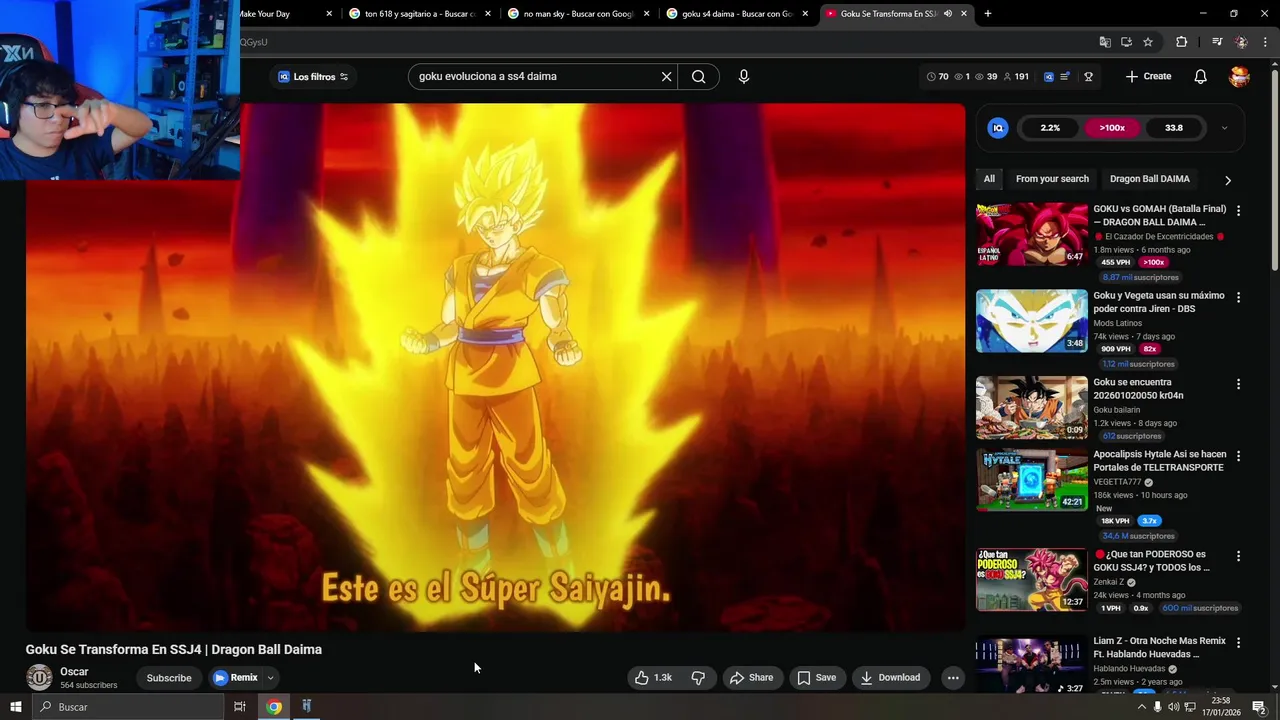1280x720 pixels.
Task: Open more actions ellipsis under video
Action: 953,677
